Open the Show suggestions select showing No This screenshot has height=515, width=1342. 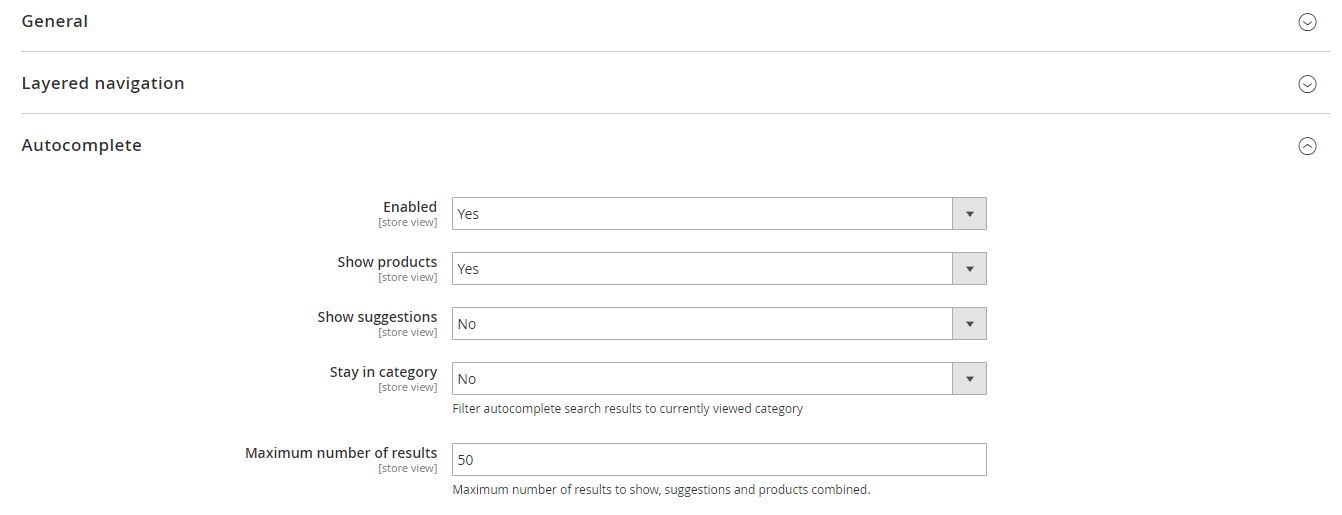719,323
